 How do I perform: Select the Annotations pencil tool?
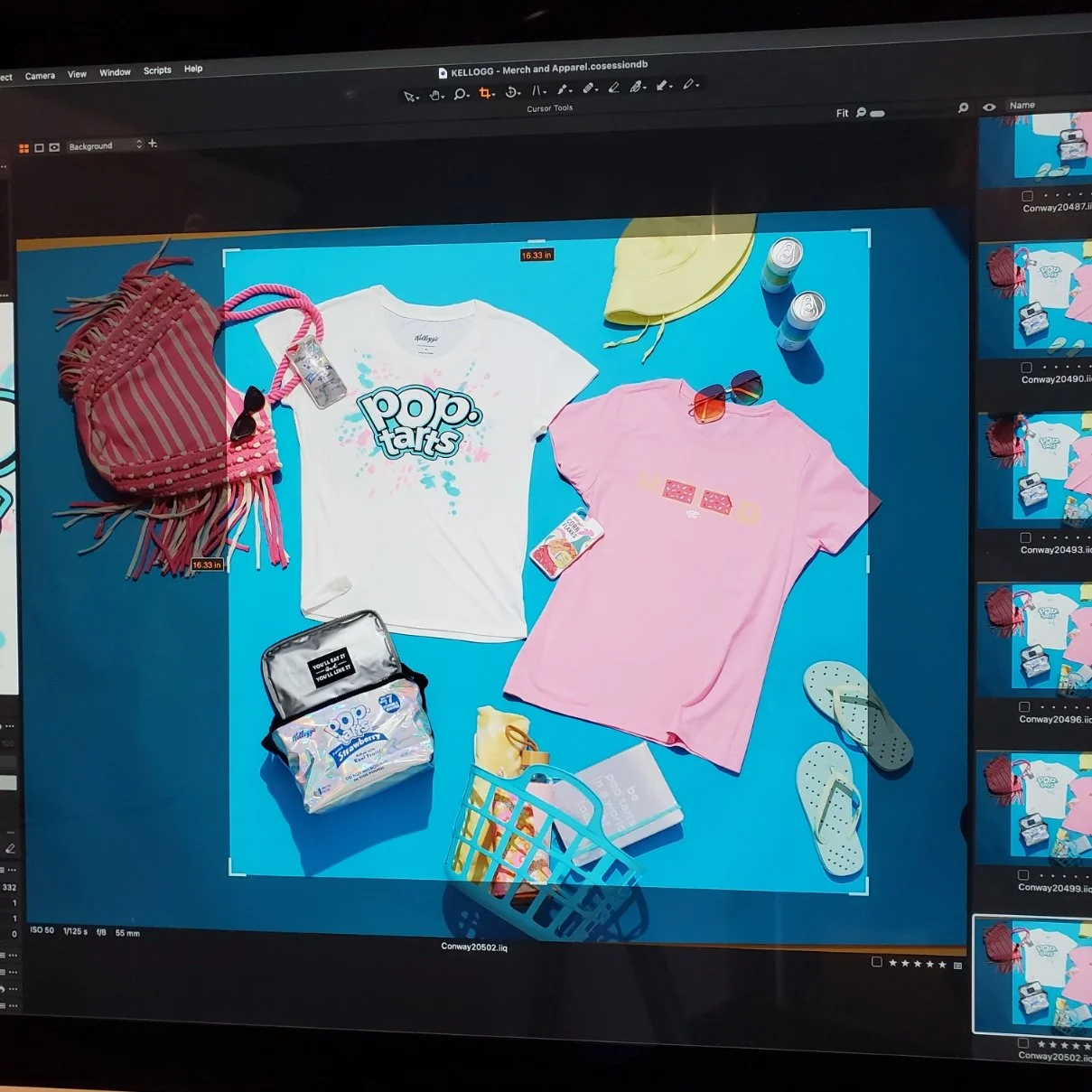(x=688, y=85)
